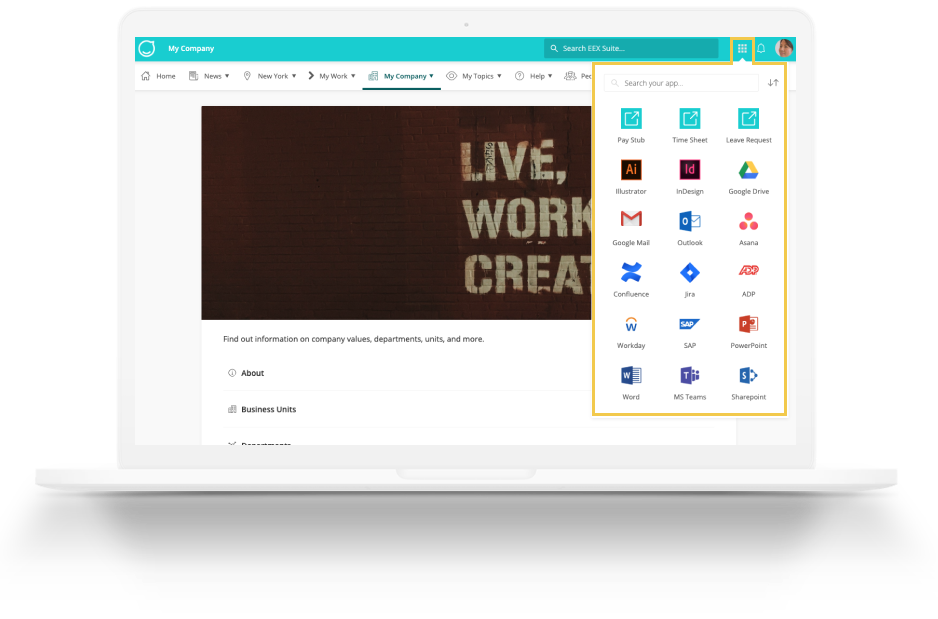Launch Adobe Illustrator from app list
938x619 pixels.
click(x=631, y=170)
